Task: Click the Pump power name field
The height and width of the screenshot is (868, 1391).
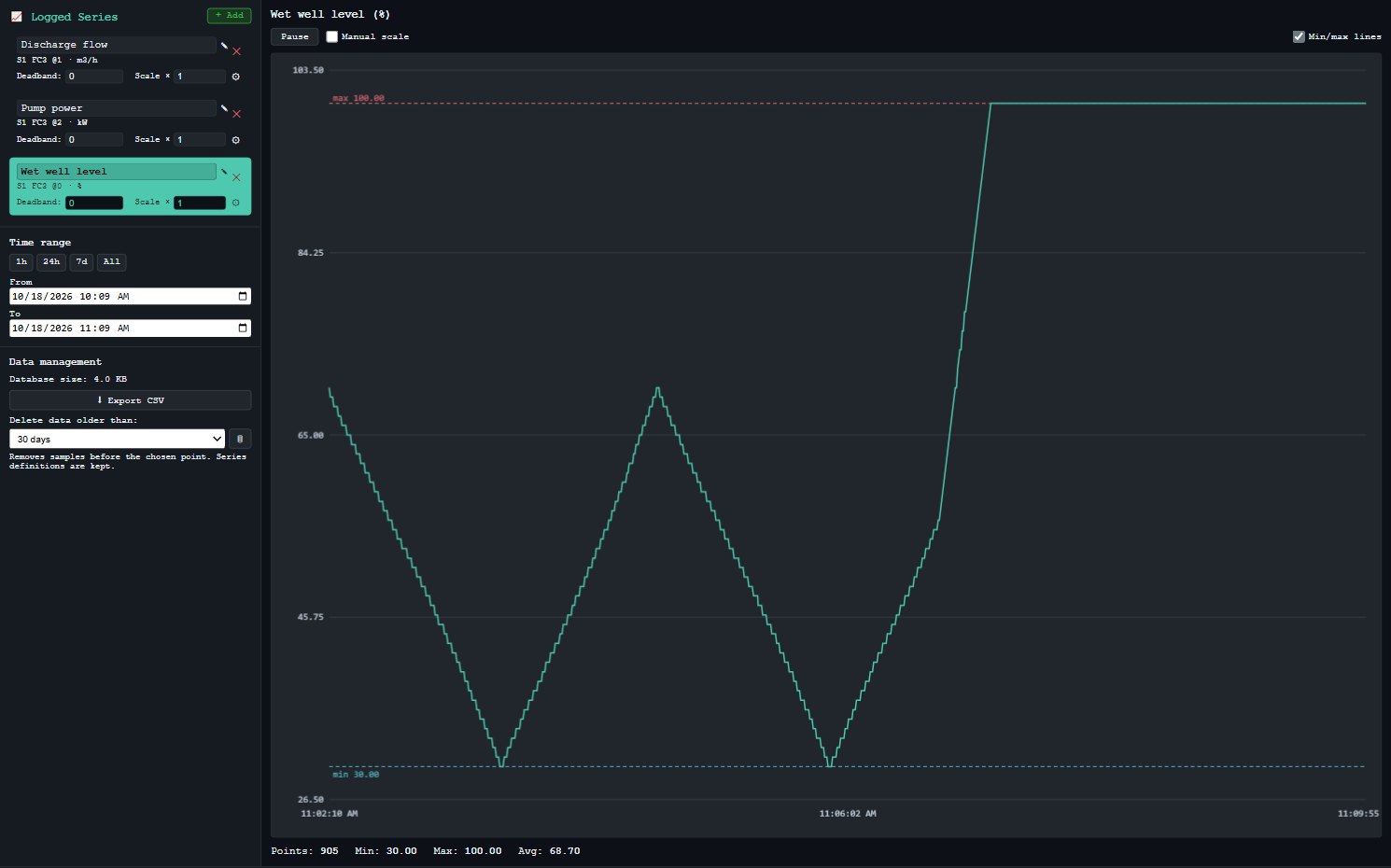Action: pyautogui.click(x=117, y=108)
